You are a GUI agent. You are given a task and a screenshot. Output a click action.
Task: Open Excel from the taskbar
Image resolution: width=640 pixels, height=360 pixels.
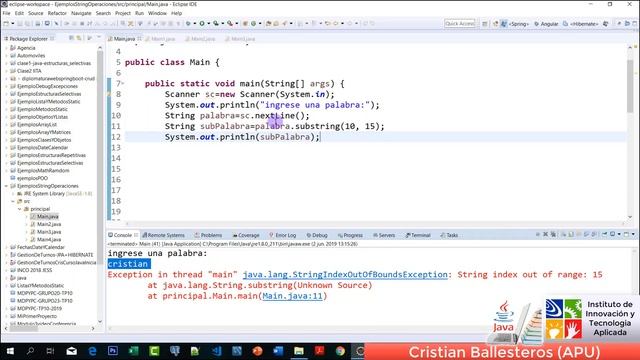tap(133, 351)
